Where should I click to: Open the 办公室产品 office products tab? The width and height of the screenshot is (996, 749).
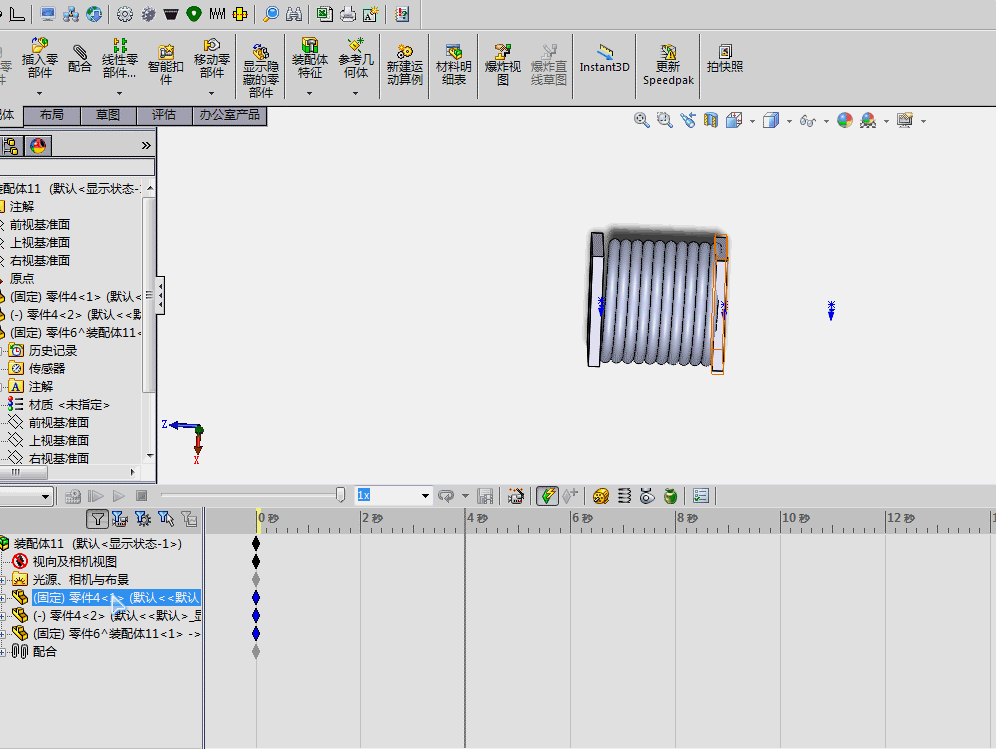click(x=229, y=115)
